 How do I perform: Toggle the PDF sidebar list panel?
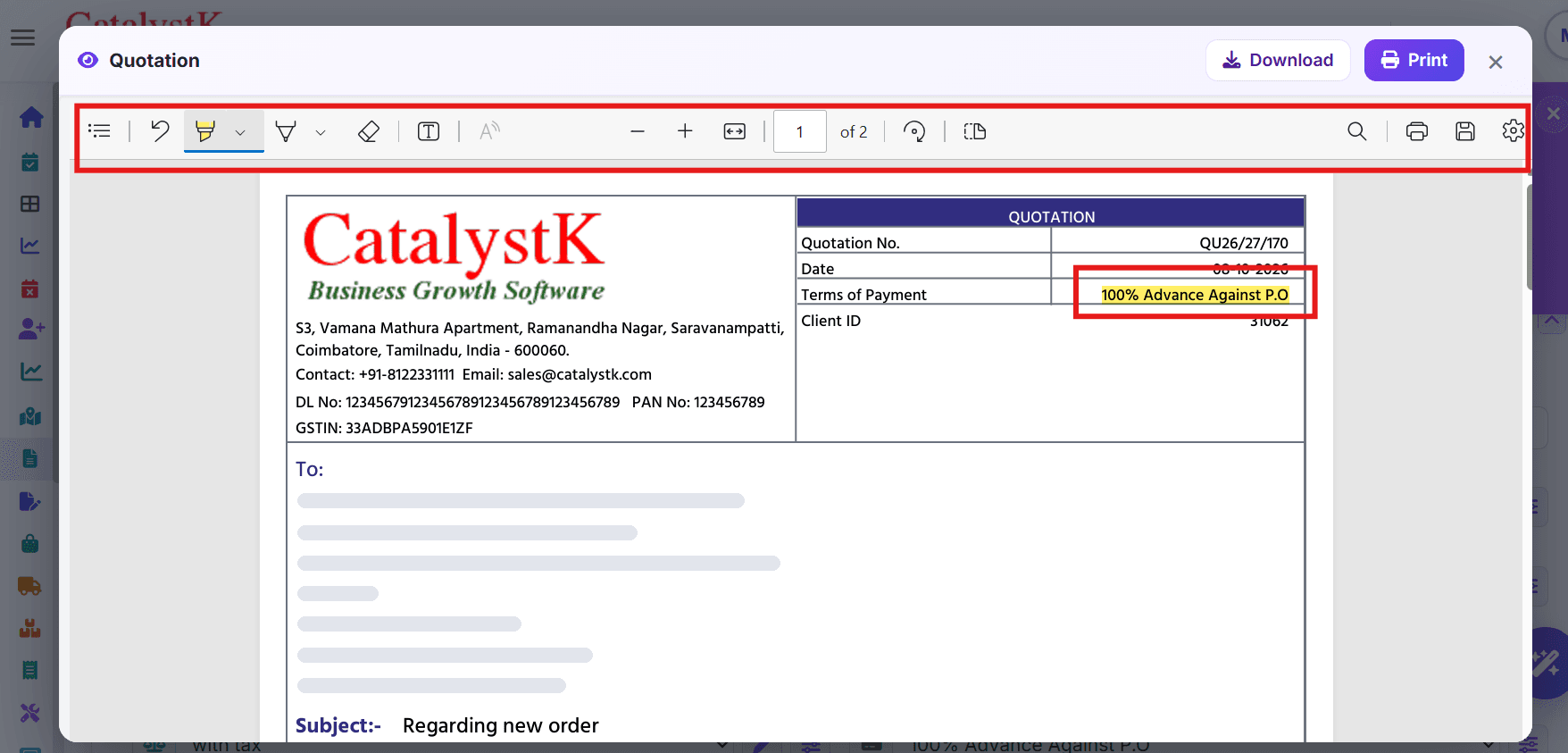pos(99,131)
